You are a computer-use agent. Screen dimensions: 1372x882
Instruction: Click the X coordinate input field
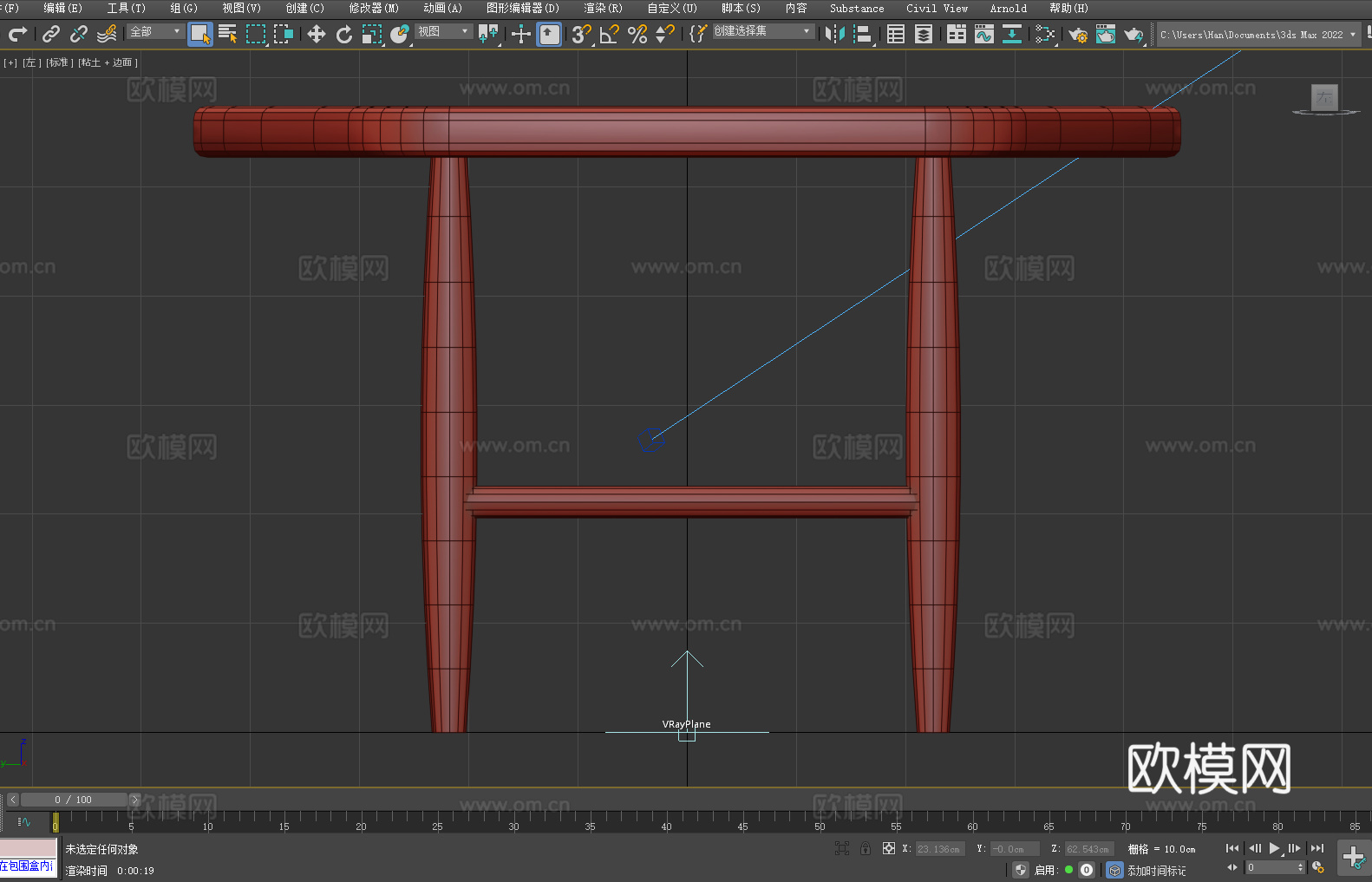pos(939,849)
